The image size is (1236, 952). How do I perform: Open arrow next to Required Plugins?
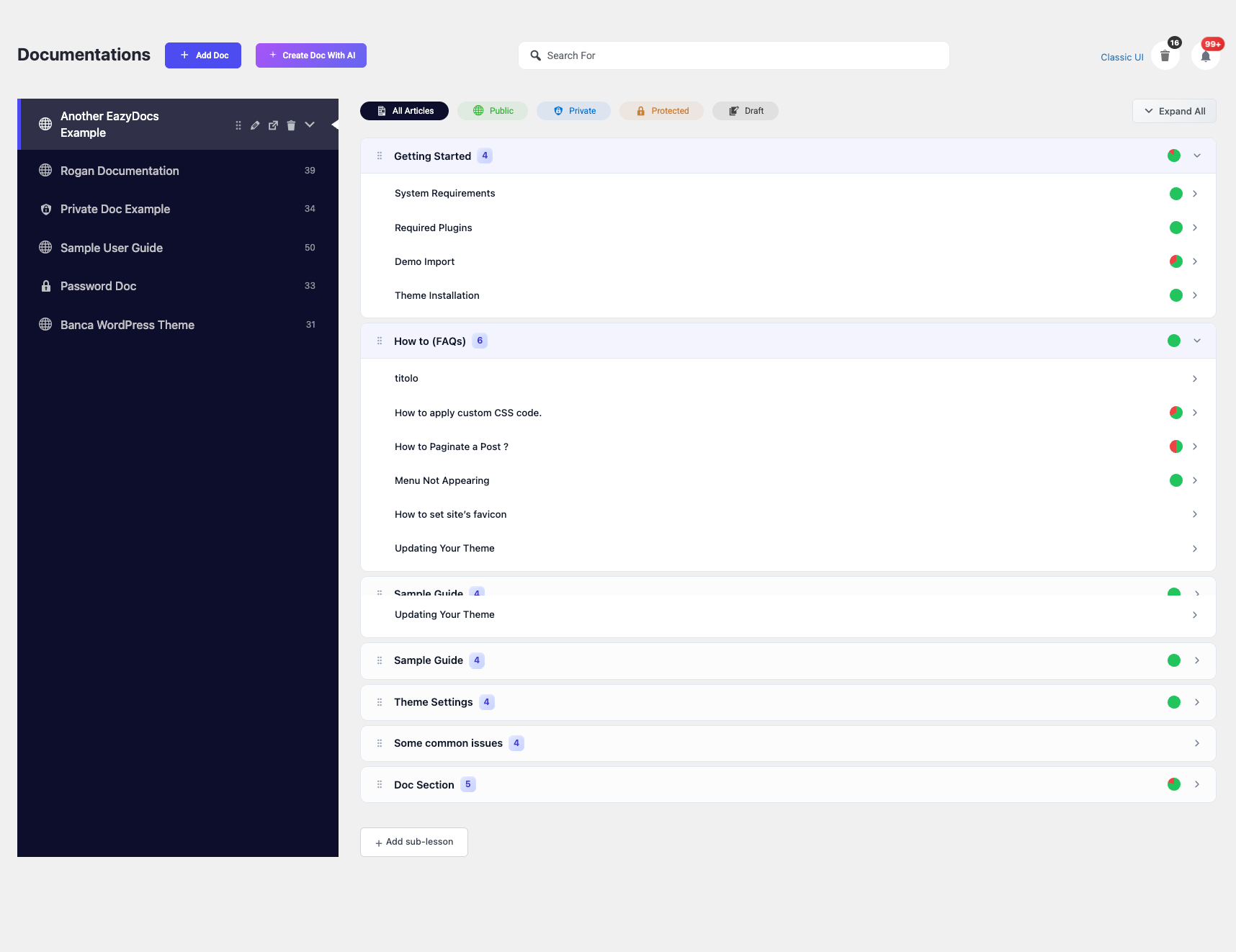[1195, 228]
